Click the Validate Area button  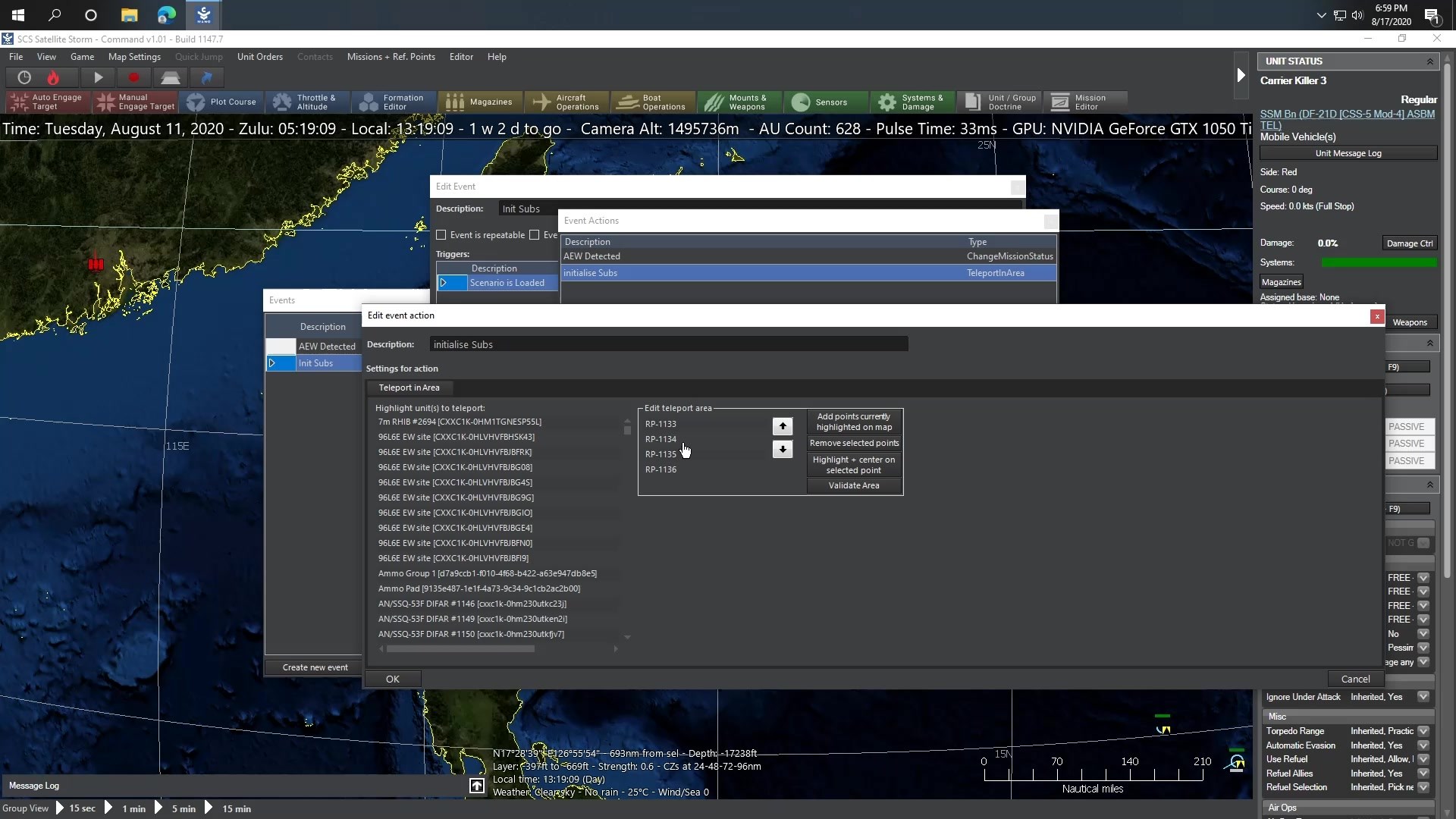point(855,485)
